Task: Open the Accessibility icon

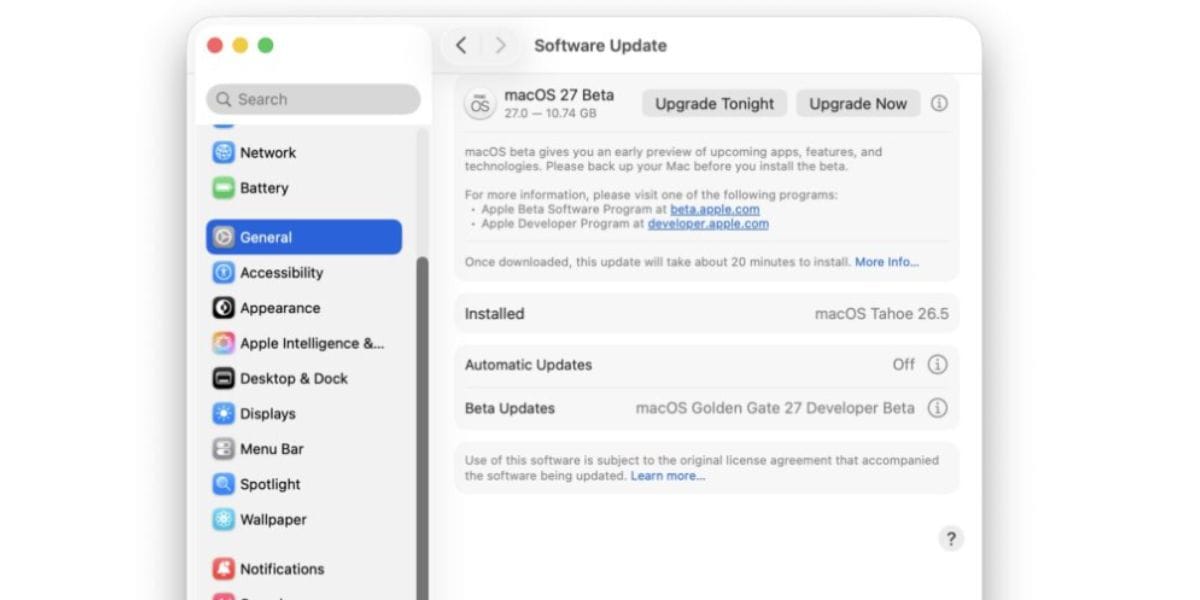Action: pyautogui.click(x=223, y=273)
